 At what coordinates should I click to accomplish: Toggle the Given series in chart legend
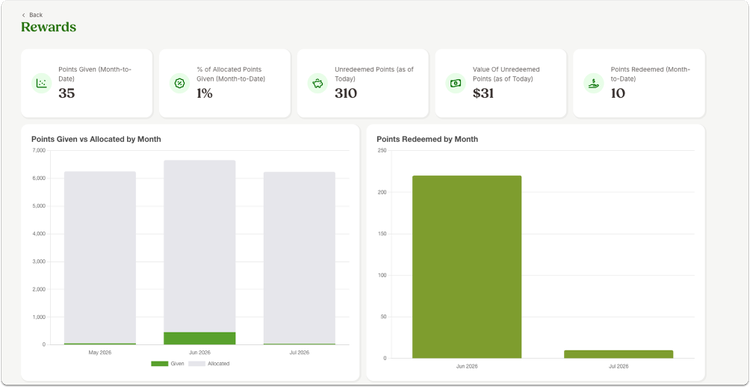coord(167,364)
